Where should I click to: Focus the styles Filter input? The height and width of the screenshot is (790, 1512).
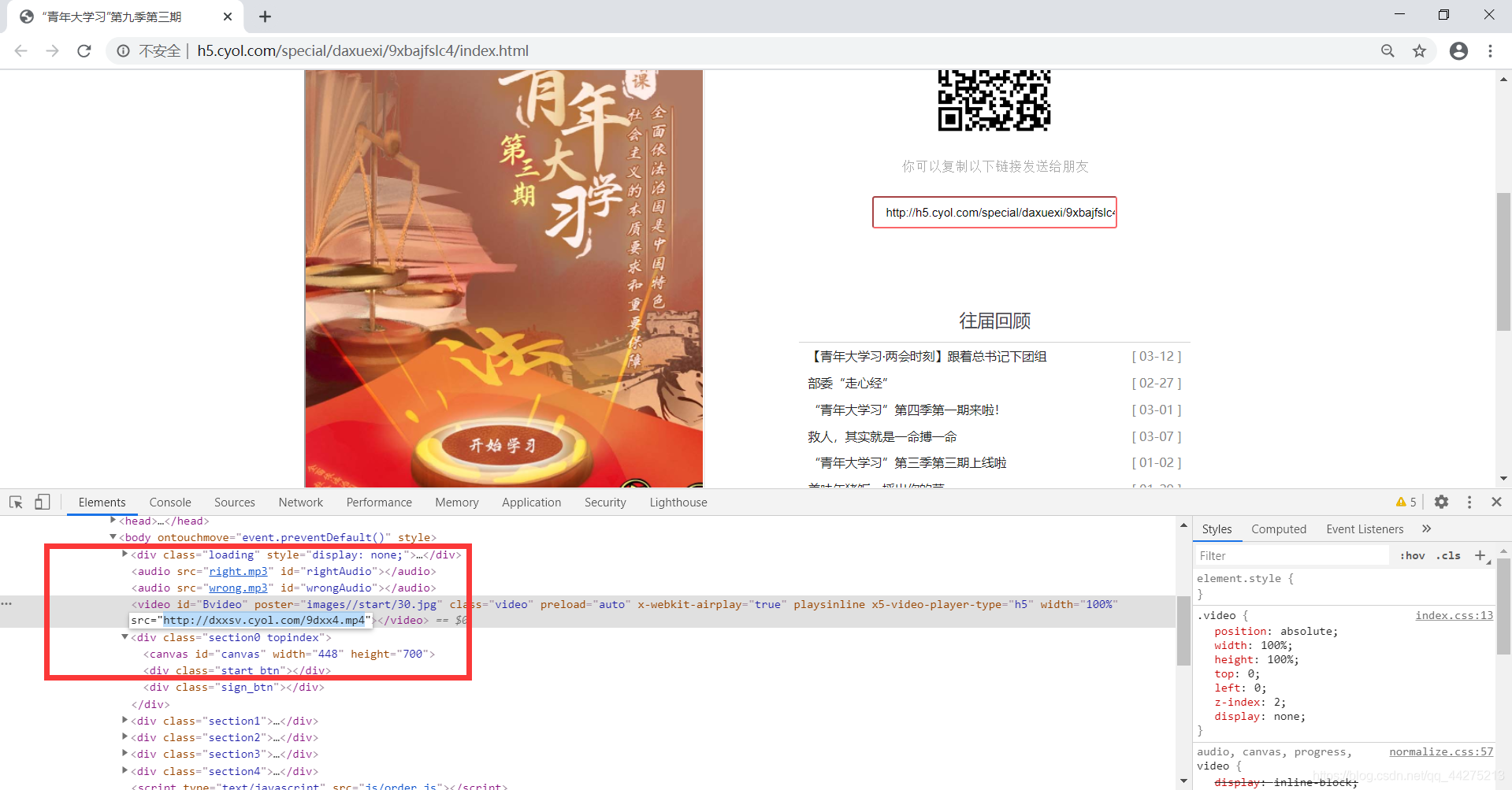1292,556
